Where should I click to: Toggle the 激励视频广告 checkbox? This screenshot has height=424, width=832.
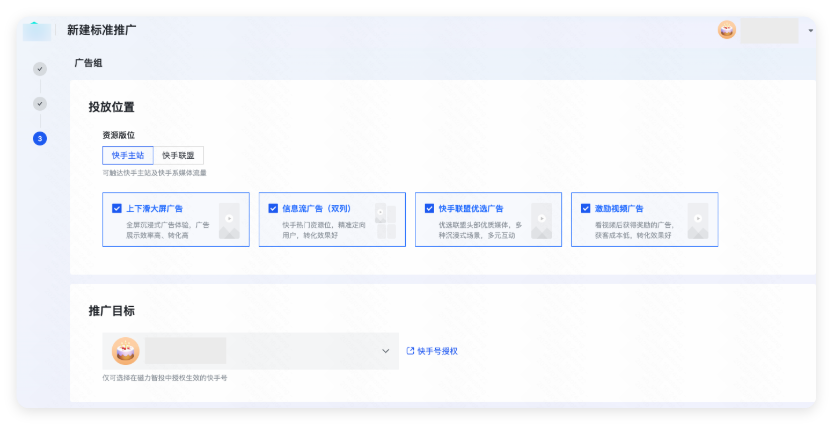tap(585, 209)
